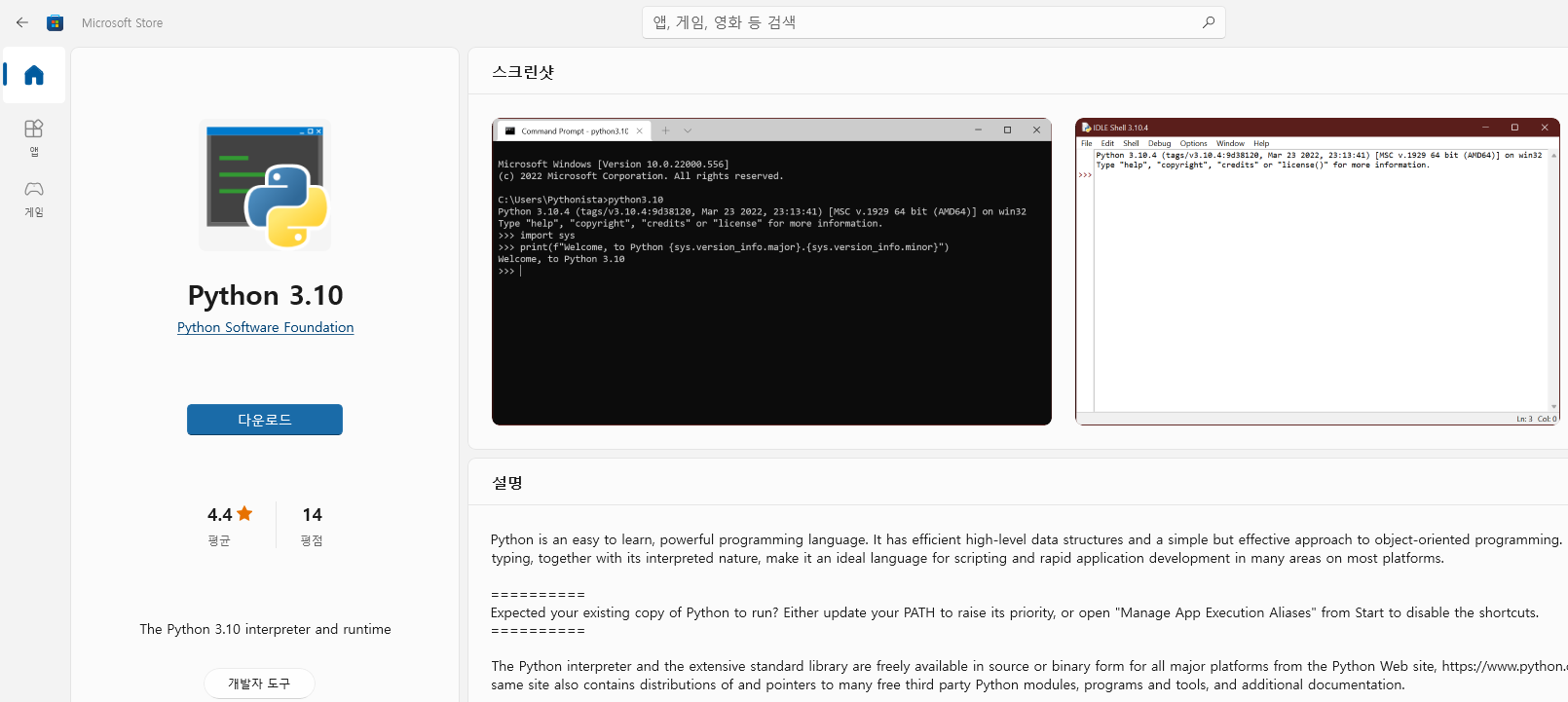The height and width of the screenshot is (702, 1568).
Task: Open the Command Prompt screenshot thumbnail
Action: click(x=771, y=272)
